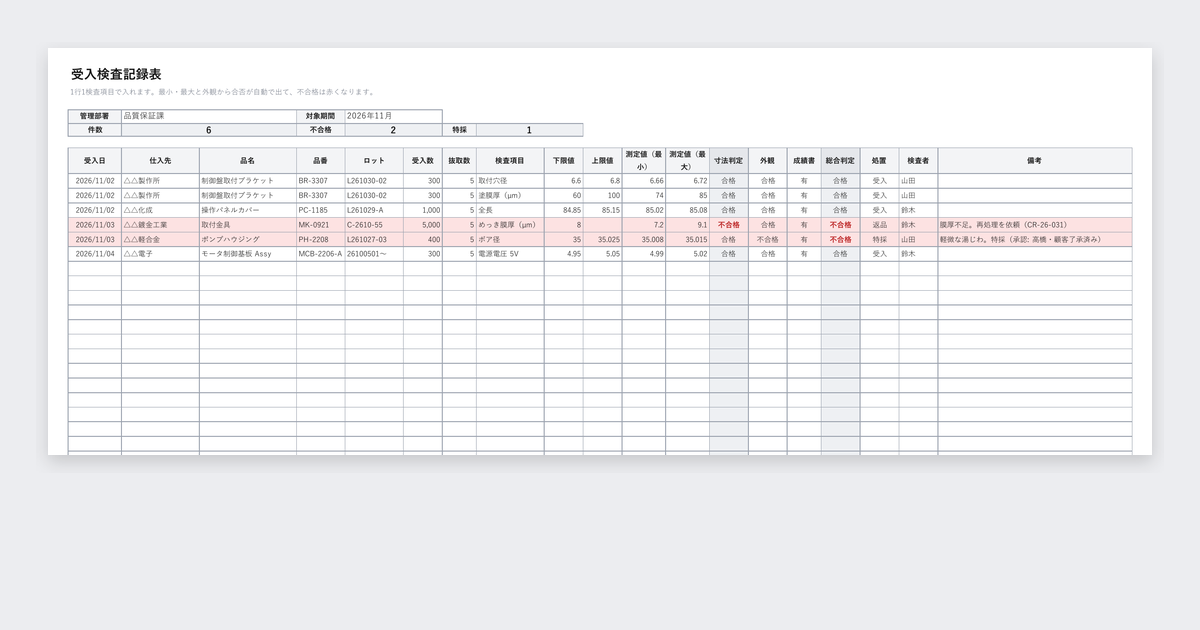This screenshot has width=1200, height=630.
Task: Click measured max value 85.08
Action: (687, 210)
